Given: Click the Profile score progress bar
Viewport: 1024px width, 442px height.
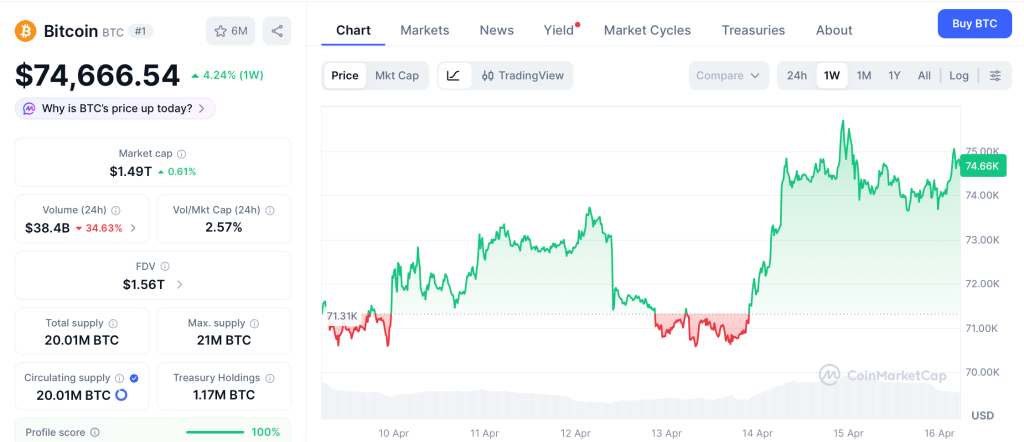Looking at the screenshot, I should tap(215, 432).
